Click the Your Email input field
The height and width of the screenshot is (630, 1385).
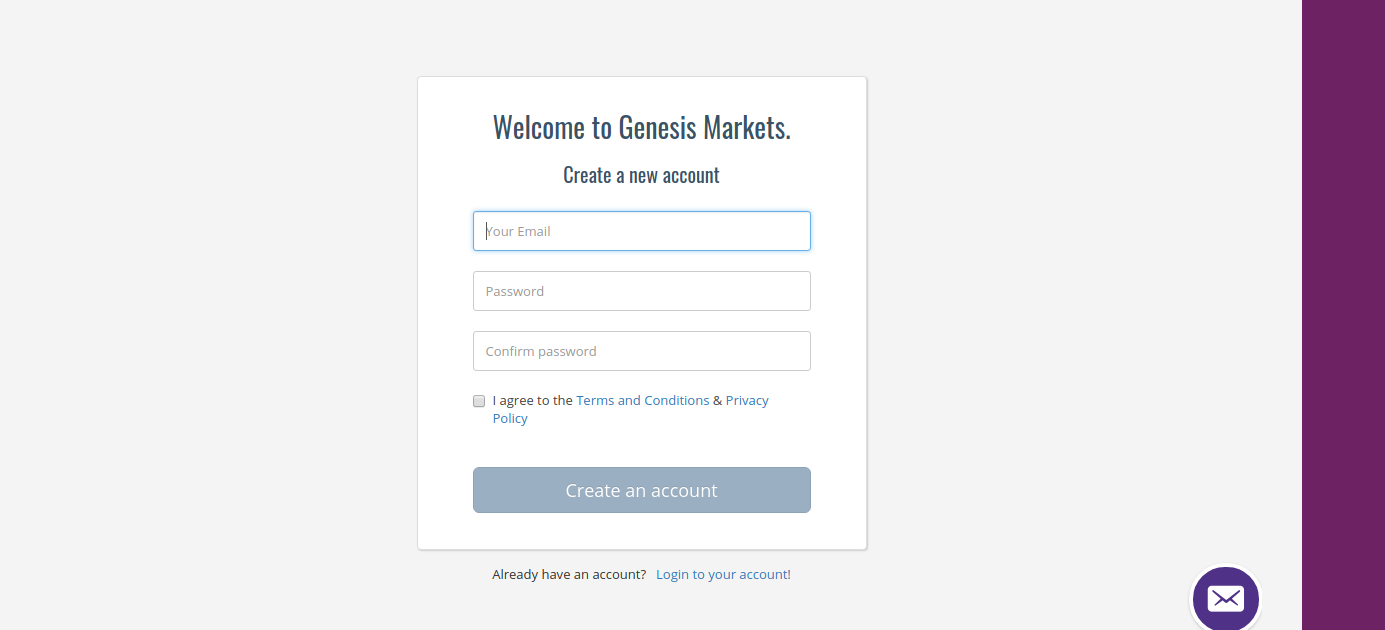(x=641, y=231)
